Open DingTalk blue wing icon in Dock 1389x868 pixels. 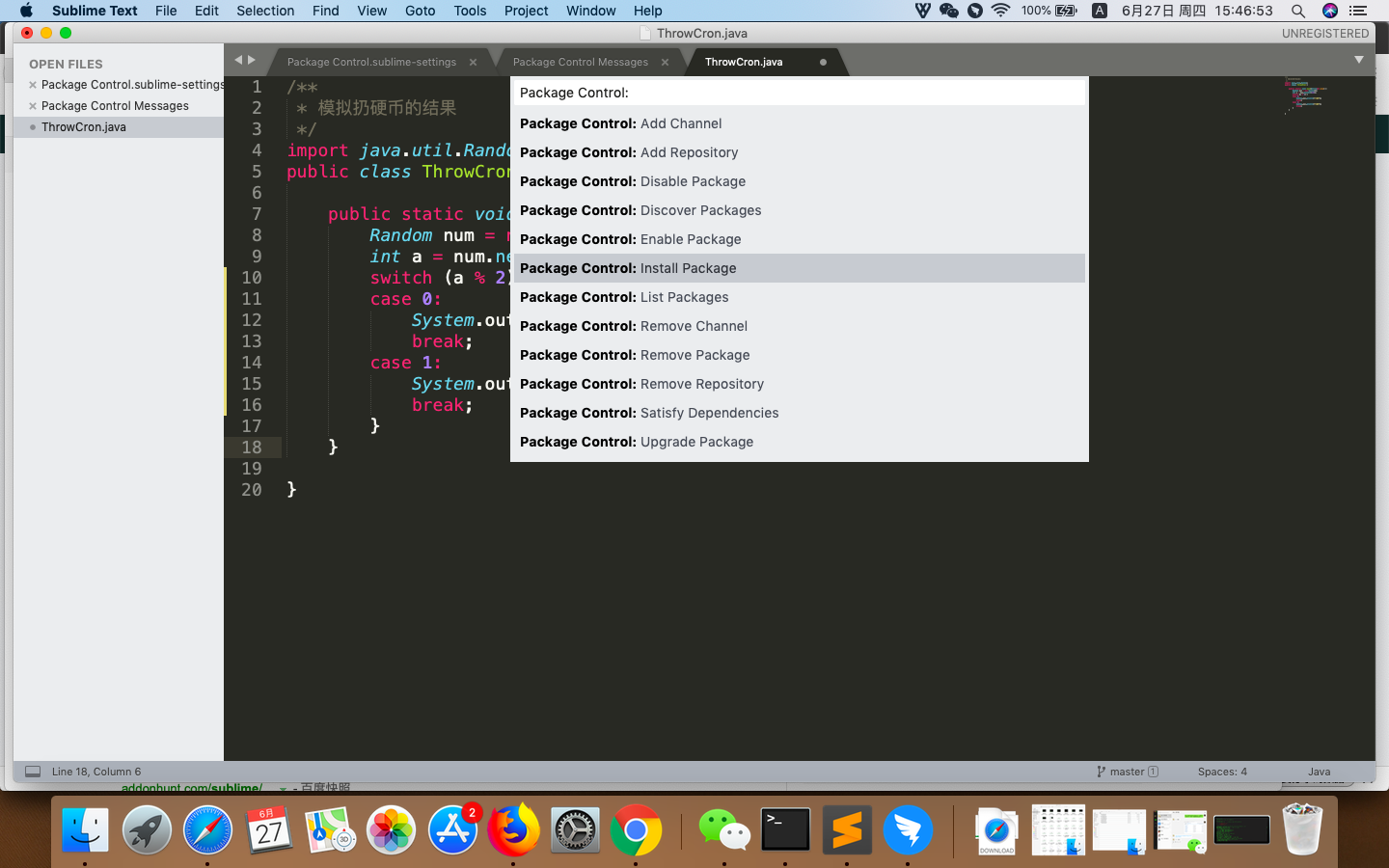(908, 829)
